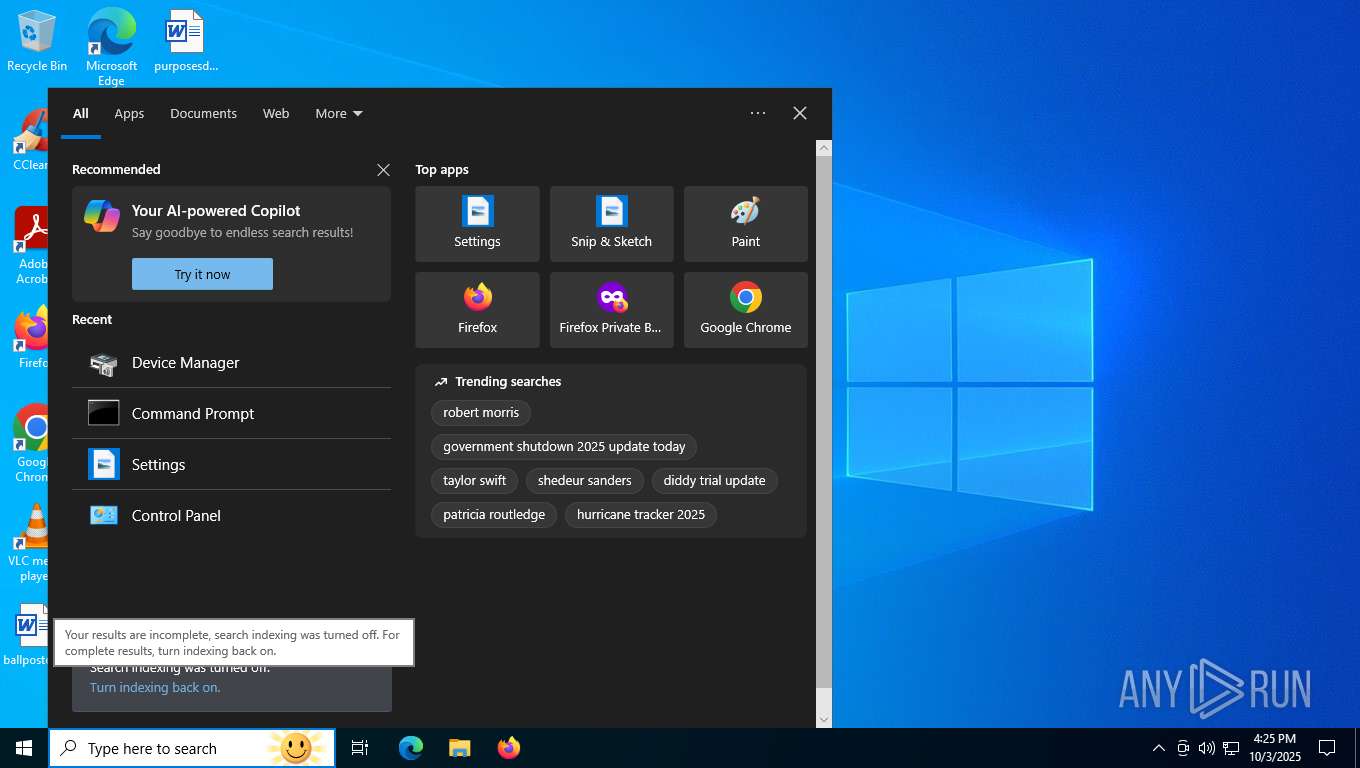Open Settings tile in Top apps

click(x=477, y=224)
